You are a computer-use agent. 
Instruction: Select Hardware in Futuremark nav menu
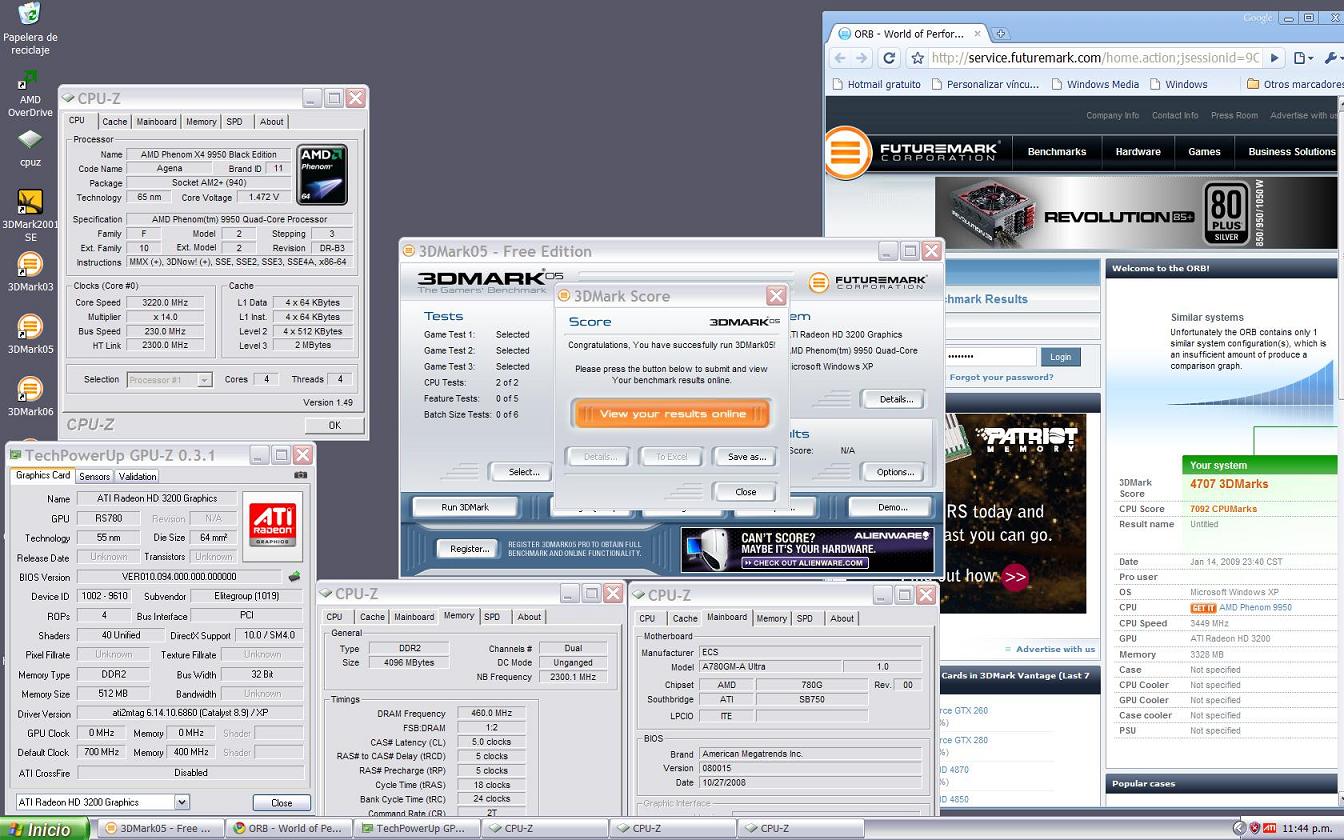[1138, 152]
